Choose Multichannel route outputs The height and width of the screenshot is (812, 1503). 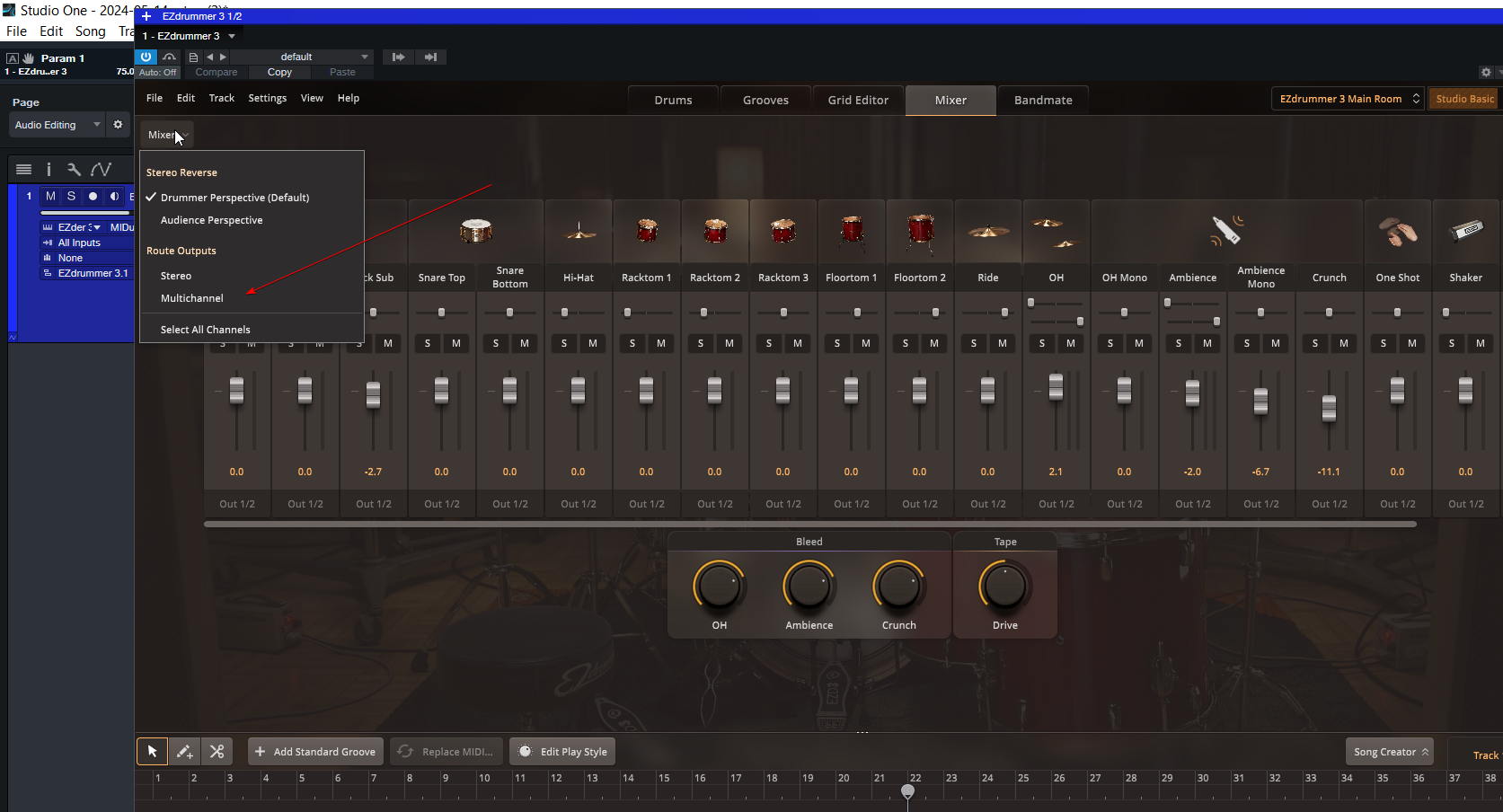click(192, 298)
